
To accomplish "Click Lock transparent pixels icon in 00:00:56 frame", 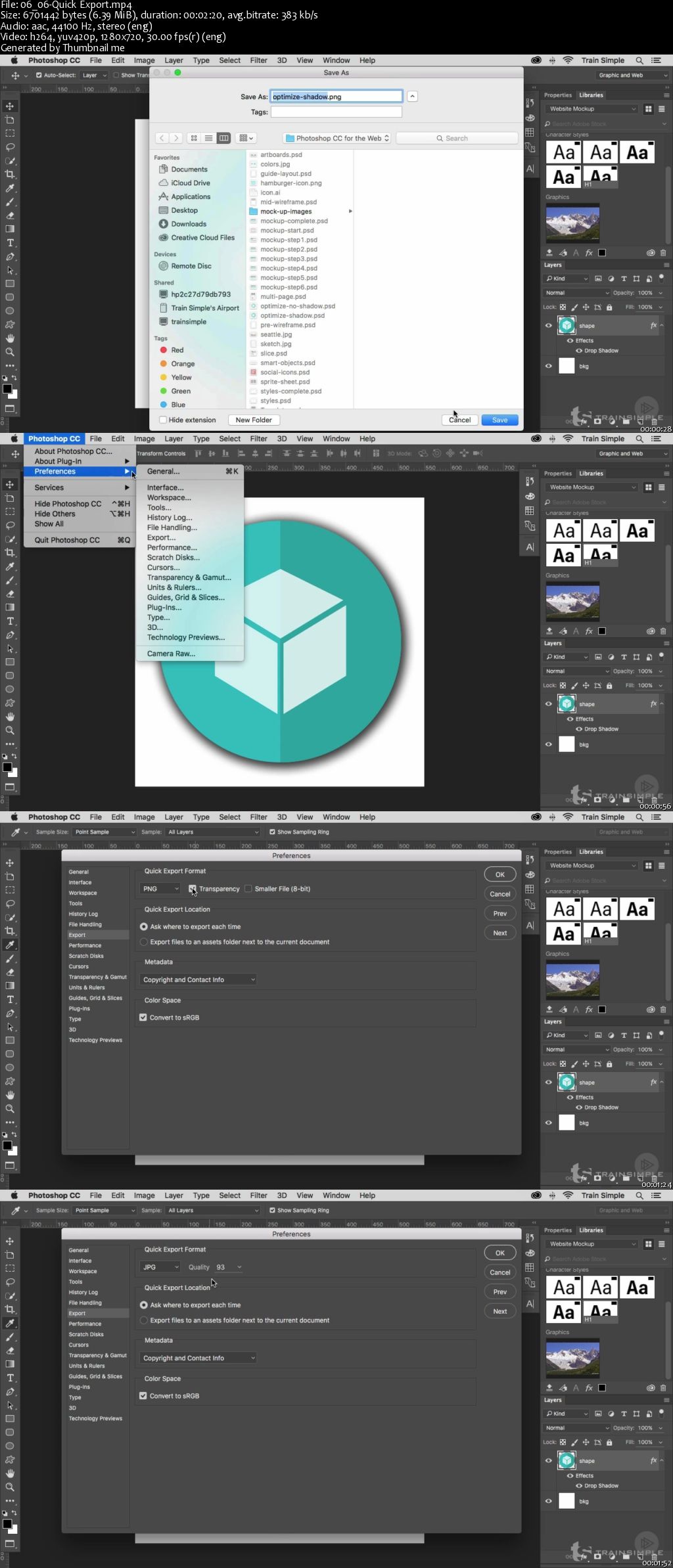I will pos(563,685).
